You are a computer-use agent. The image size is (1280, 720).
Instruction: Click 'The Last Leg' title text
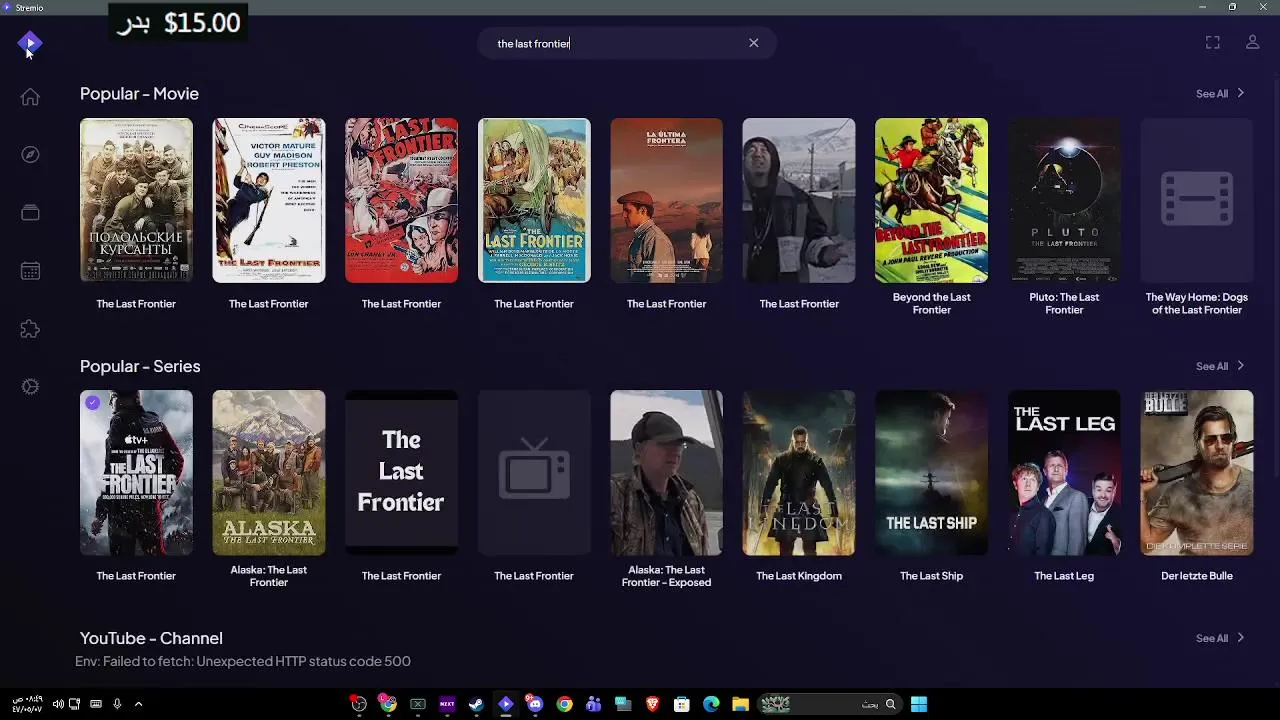tap(1064, 576)
